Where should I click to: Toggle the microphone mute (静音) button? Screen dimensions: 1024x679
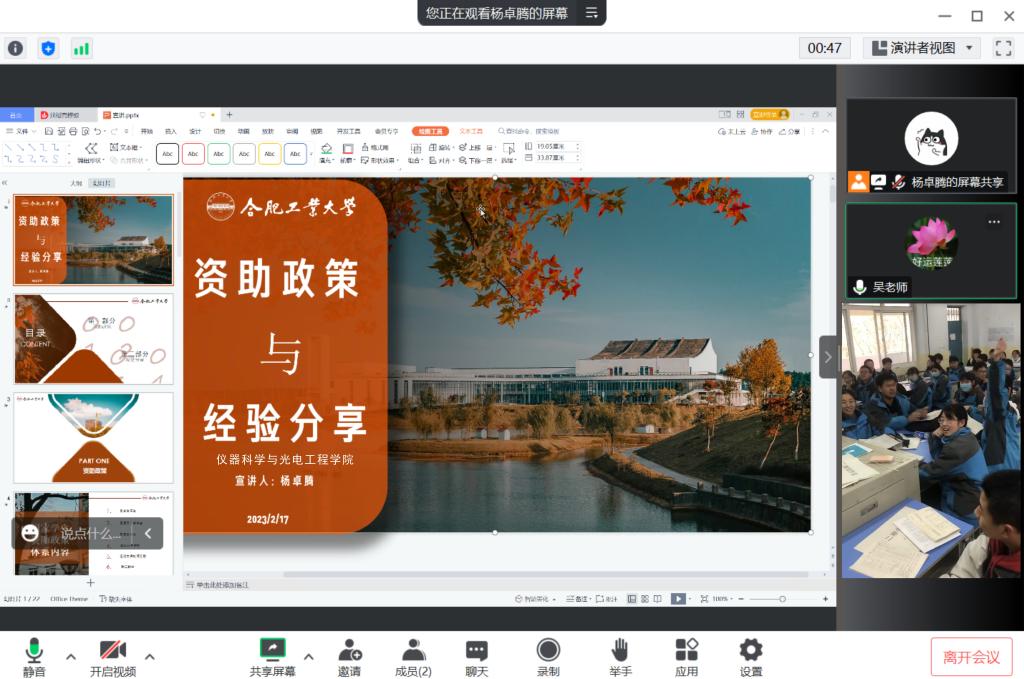pos(35,657)
